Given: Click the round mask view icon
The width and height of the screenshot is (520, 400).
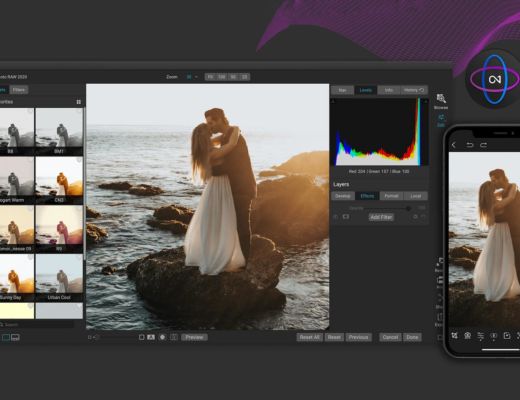Looking at the screenshot, I should coord(162,337).
